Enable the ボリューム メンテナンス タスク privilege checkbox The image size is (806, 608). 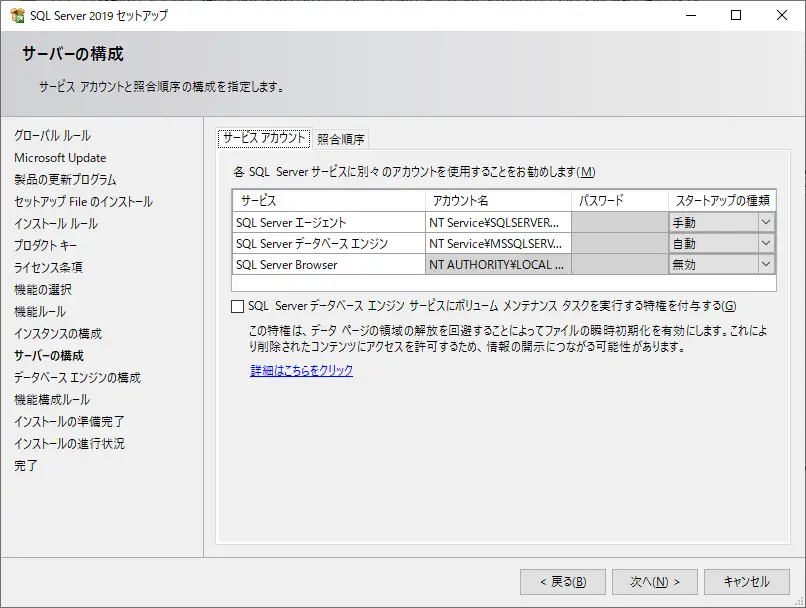click(237, 306)
